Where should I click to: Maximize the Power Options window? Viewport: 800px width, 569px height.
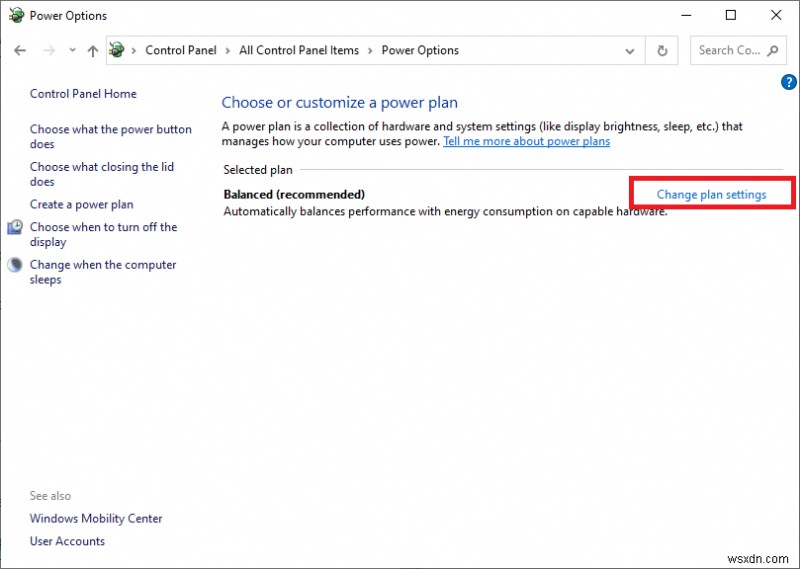point(731,15)
